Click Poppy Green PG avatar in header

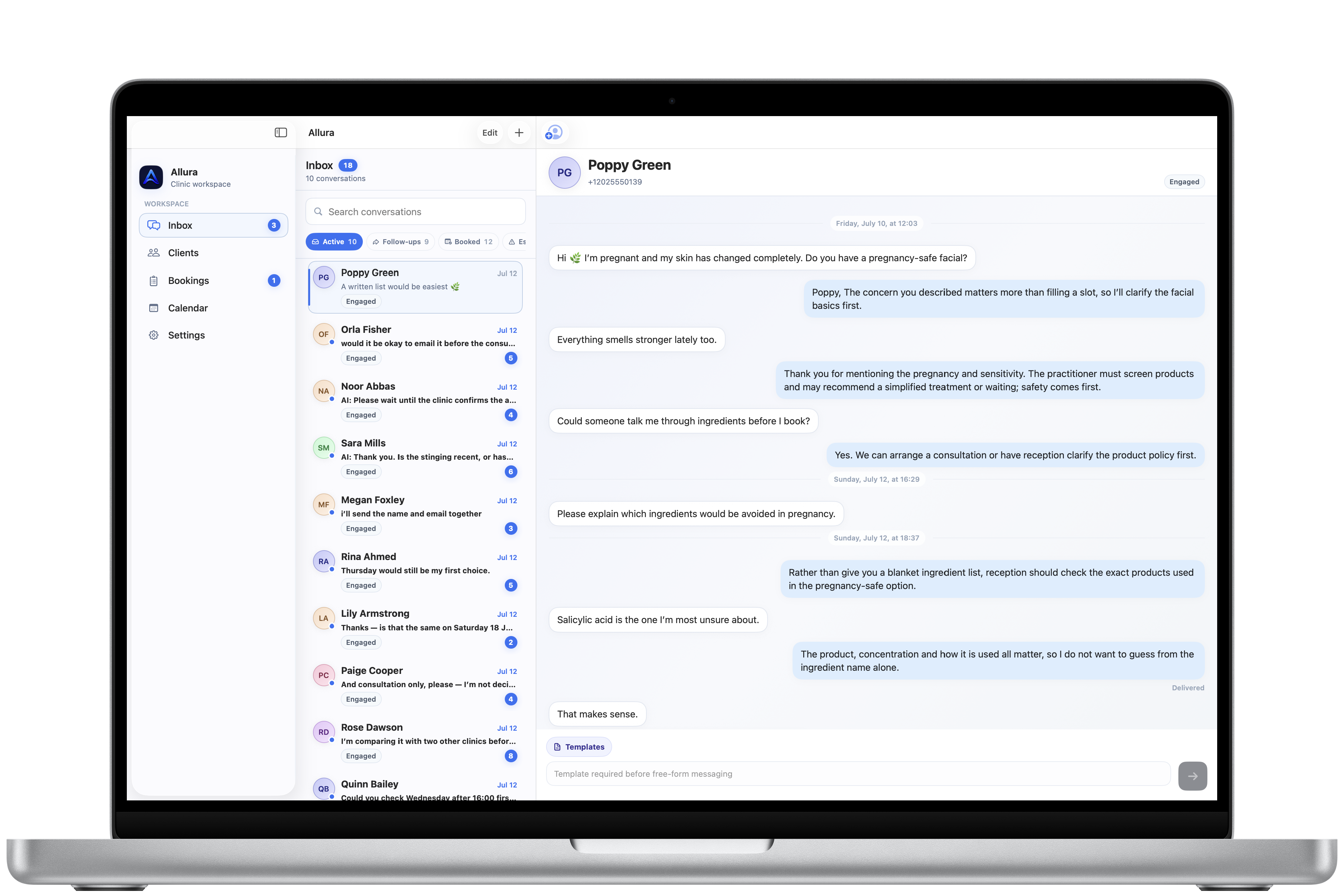click(564, 173)
